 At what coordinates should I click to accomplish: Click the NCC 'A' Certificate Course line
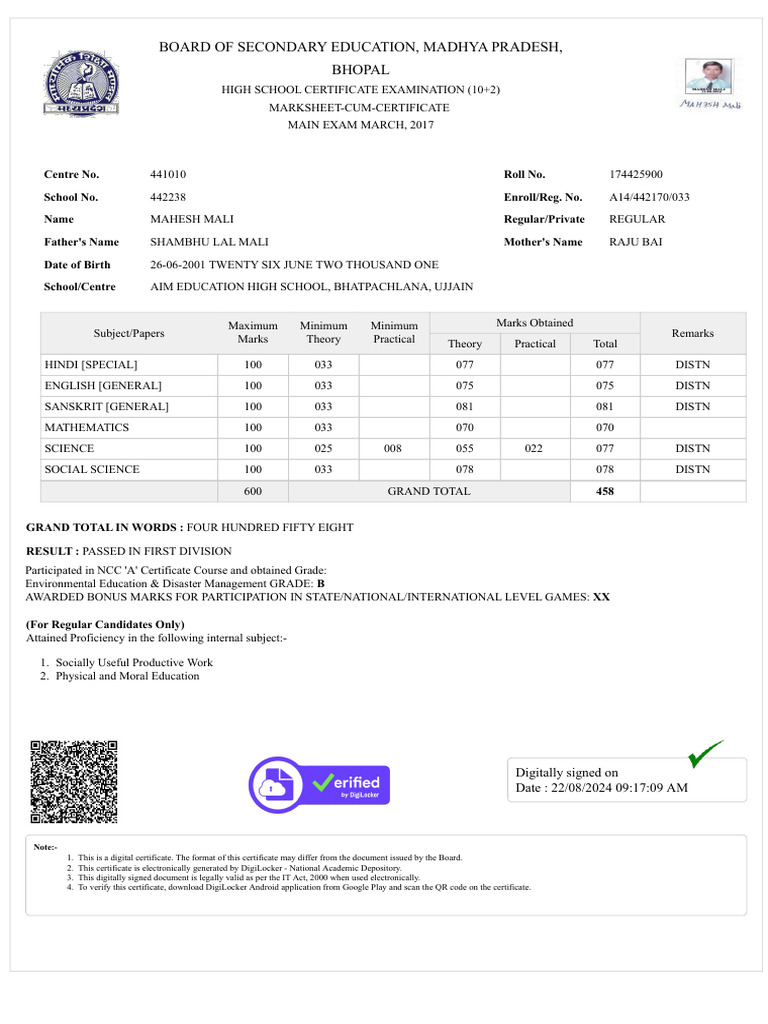coord(176,571)
